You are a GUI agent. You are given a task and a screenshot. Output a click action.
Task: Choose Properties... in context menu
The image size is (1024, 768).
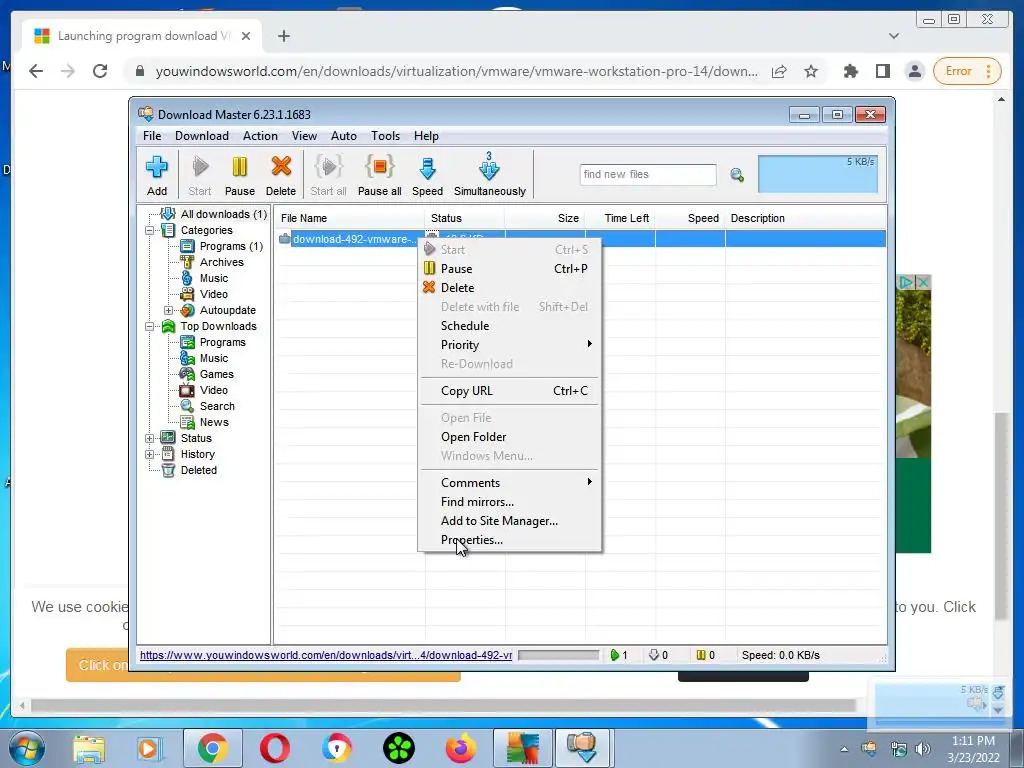(509, 539)
